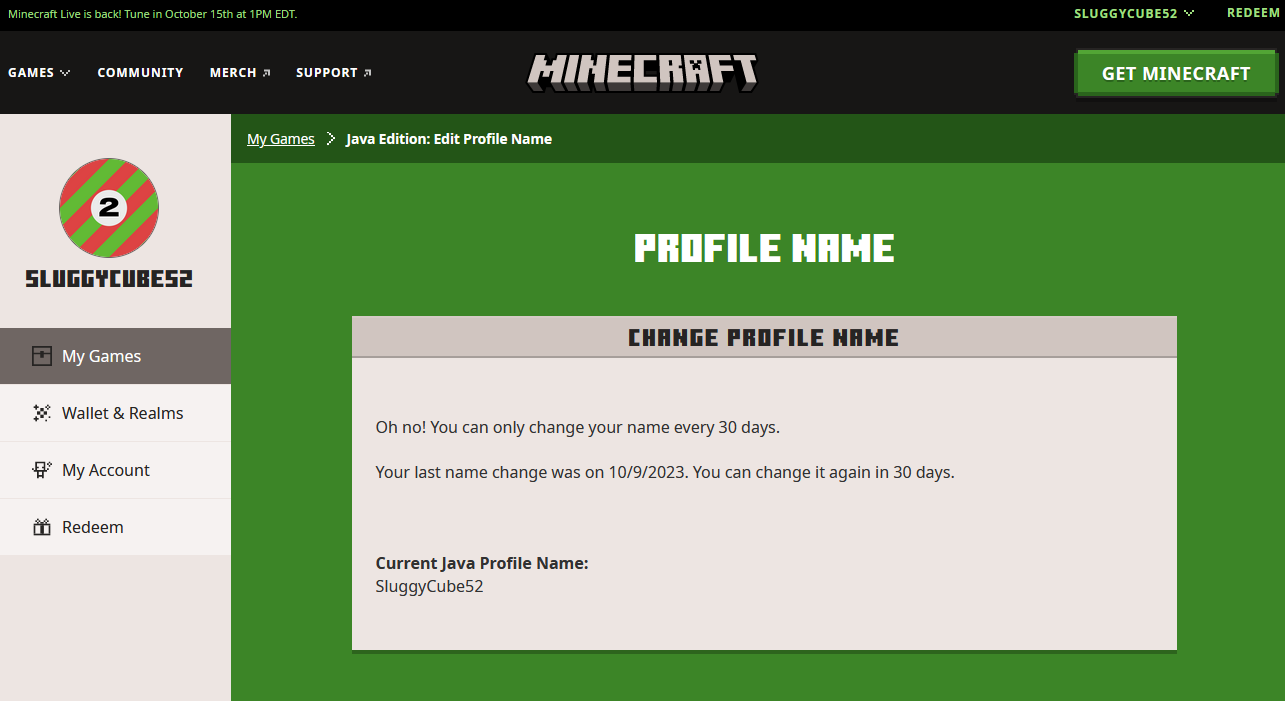Open My Account in the sidebar
This screenshot has width=1285, height=701.
tap(115, 470)
